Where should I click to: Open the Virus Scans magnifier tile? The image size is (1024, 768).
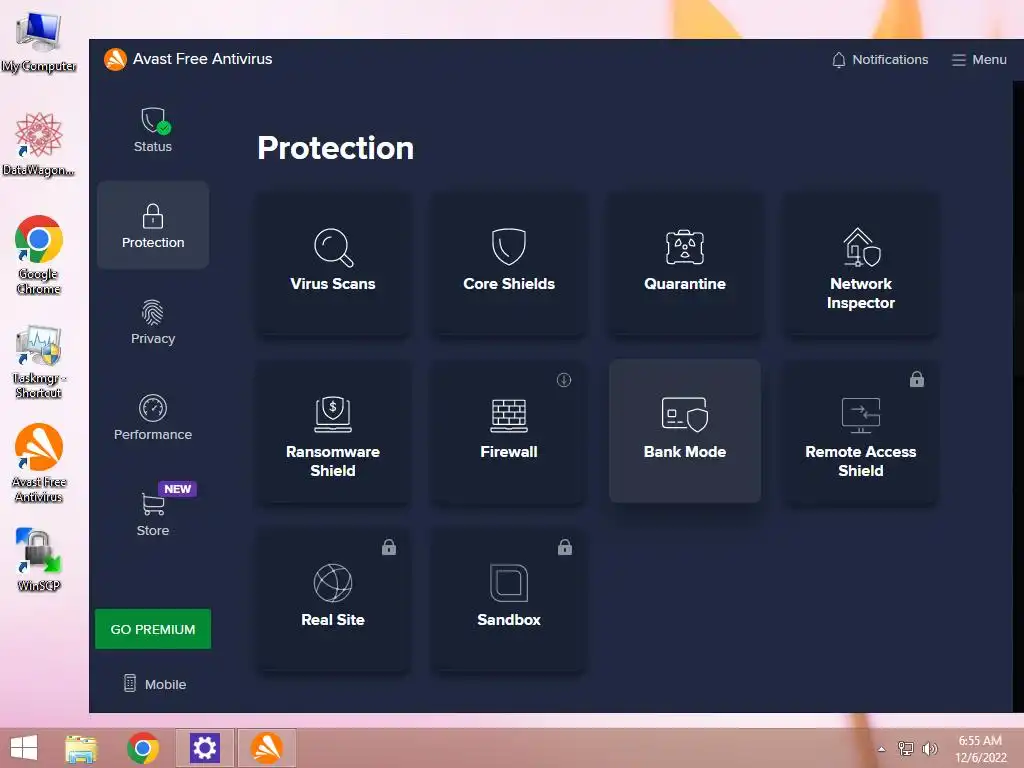click(332, 263)
